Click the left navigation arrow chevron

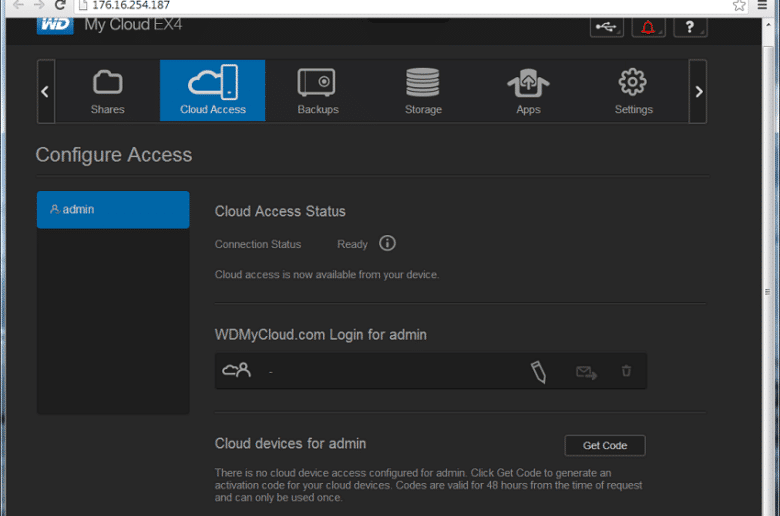click(45, 92)
